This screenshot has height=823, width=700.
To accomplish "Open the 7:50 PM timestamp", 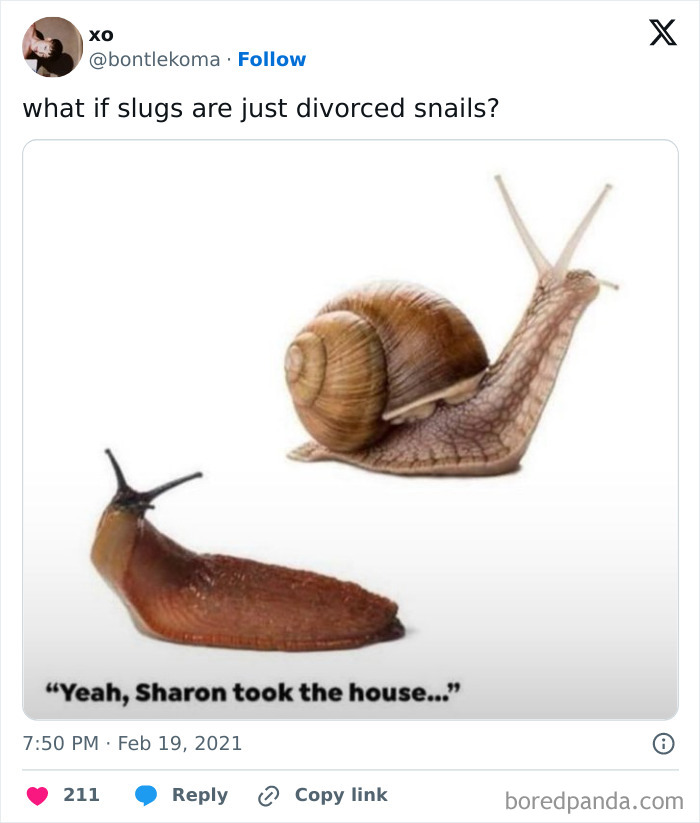I will pyautogui.click(x=61, y=743).
